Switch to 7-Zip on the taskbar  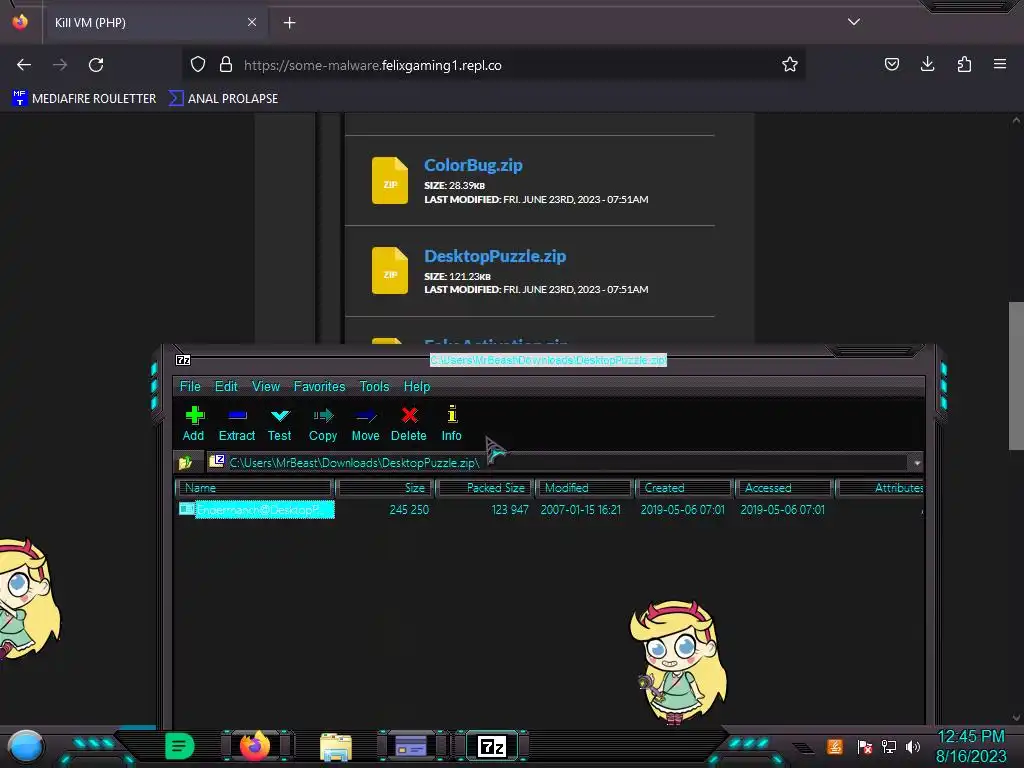point(492,746)
